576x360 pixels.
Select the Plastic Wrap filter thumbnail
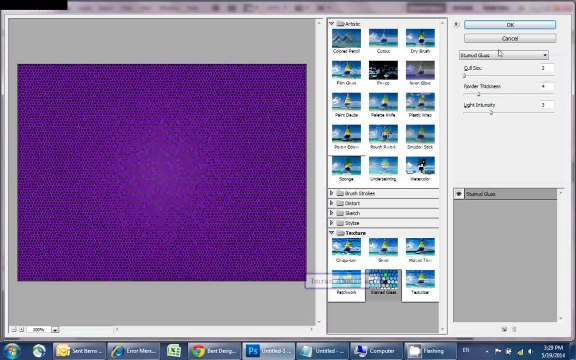tap(420, 102)
